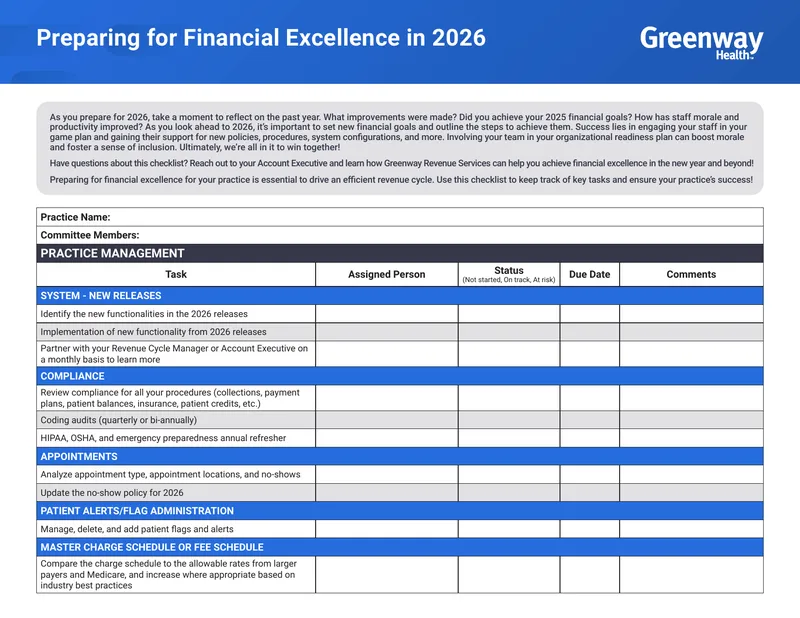Click 'Coding audits (quarterly or bi-annually)'
800x618 pixels.
click(x=118, y=420)
